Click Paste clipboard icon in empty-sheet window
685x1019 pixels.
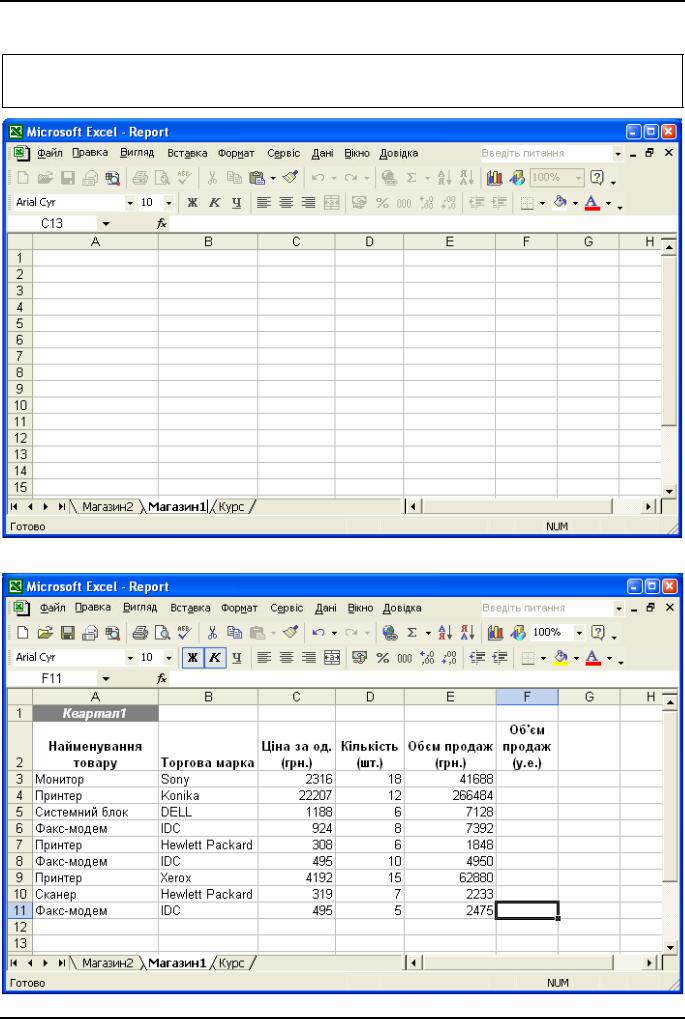click(x=257, y=177)
